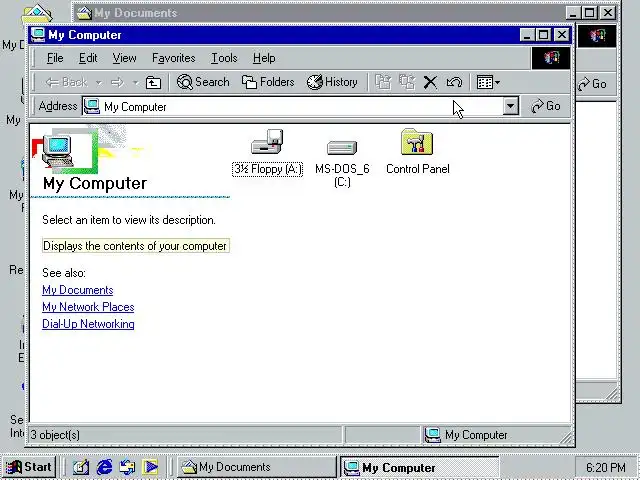
Task: Open the Favorites menu
Action: (173, 58)
